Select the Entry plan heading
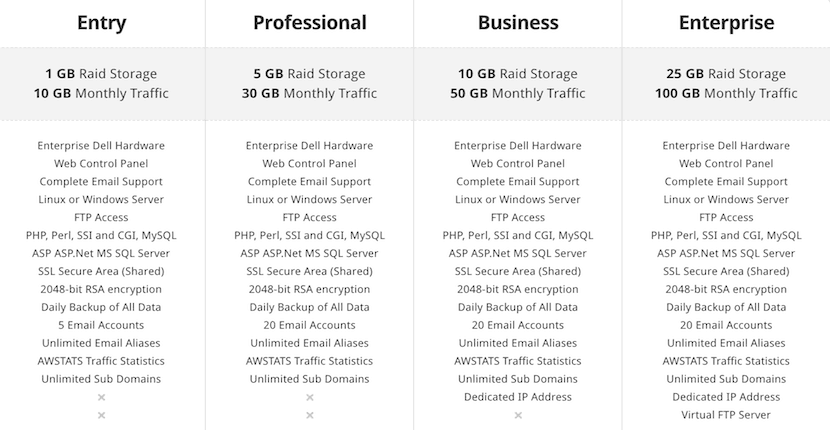Screen dimensions: 830x430 pyautogui.click(x=101, y=23)
